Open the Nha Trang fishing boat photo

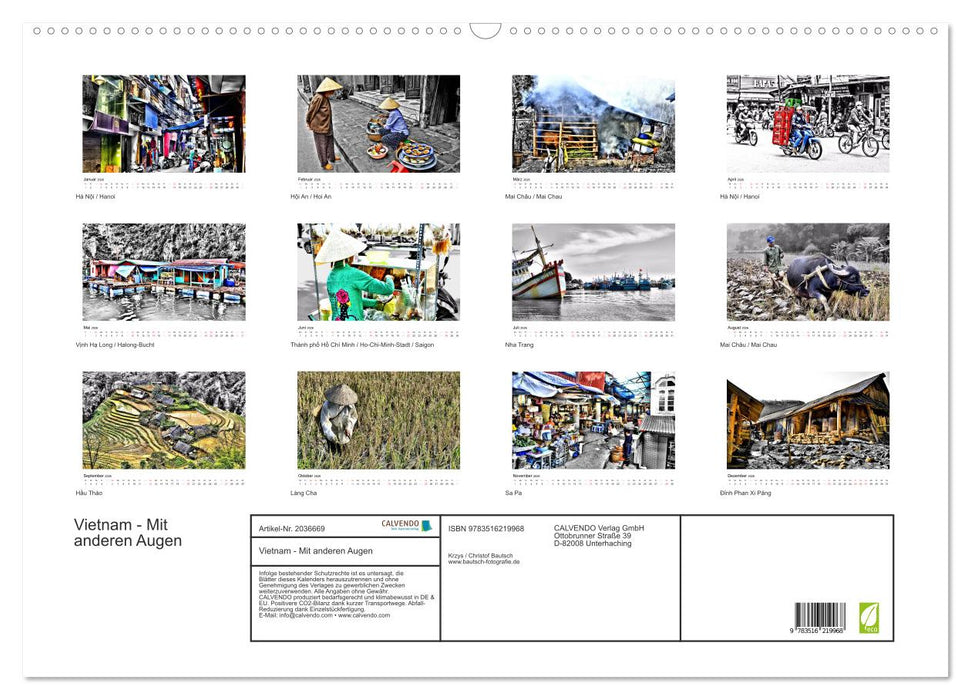point(593,272)
